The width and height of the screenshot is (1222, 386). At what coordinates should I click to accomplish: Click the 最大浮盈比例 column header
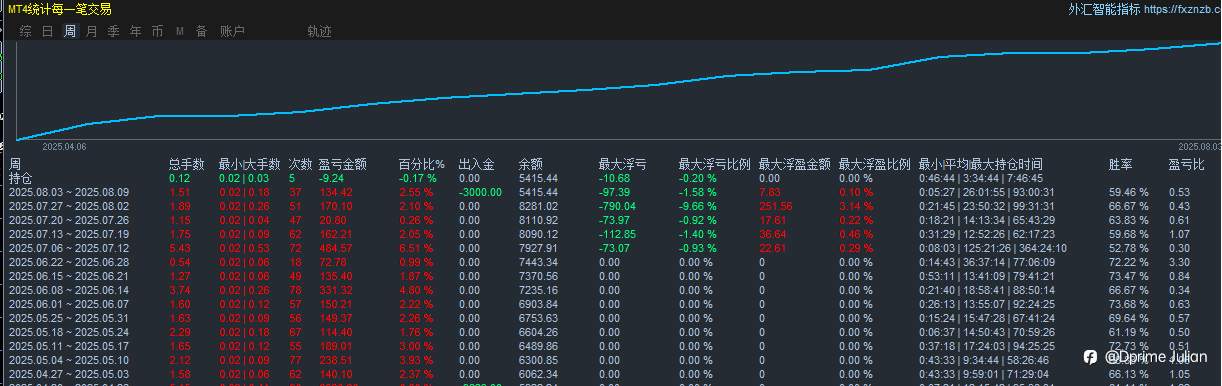(x=874, y=164)
